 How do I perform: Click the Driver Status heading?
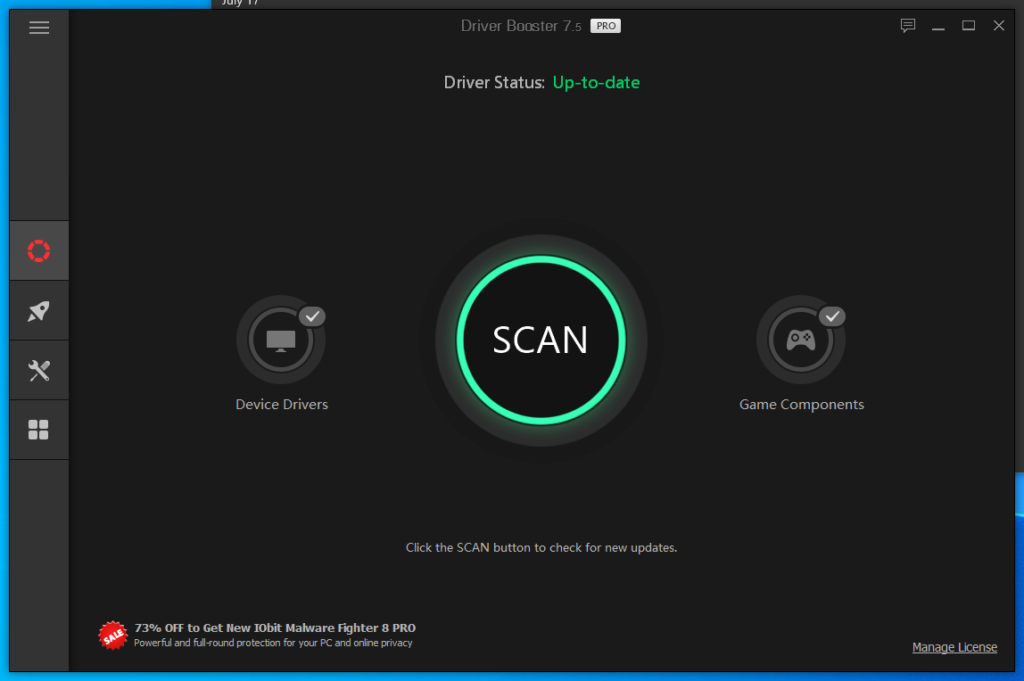point(493,82)
